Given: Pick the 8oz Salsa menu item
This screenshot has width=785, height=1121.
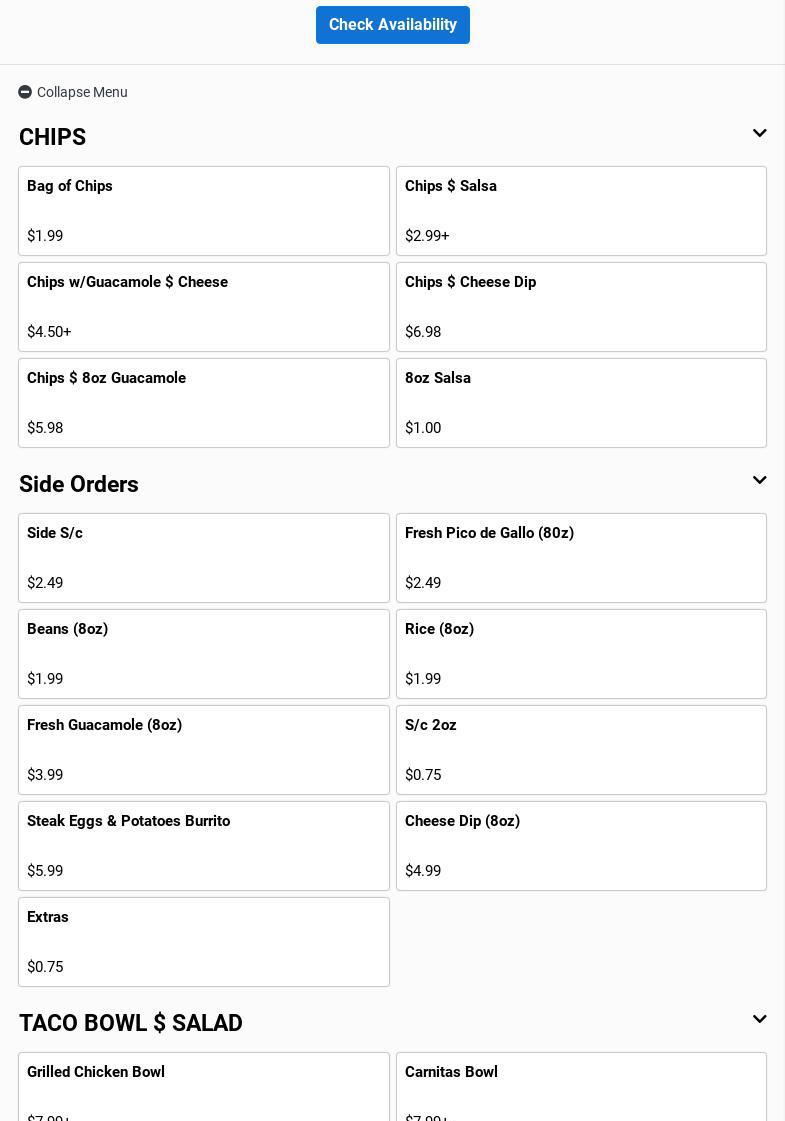Looking at the screenshot, I should click(x=581, y=403).
